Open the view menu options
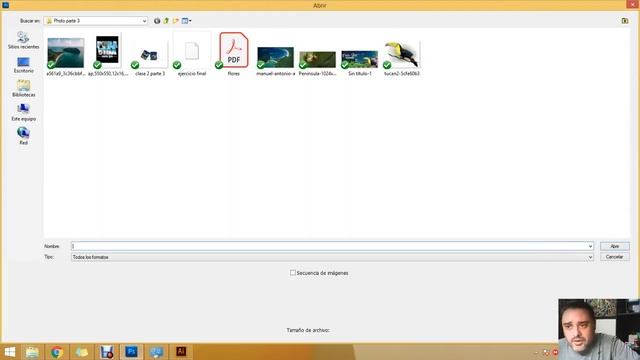Viewport: 640px width, 360px height. 187,21
